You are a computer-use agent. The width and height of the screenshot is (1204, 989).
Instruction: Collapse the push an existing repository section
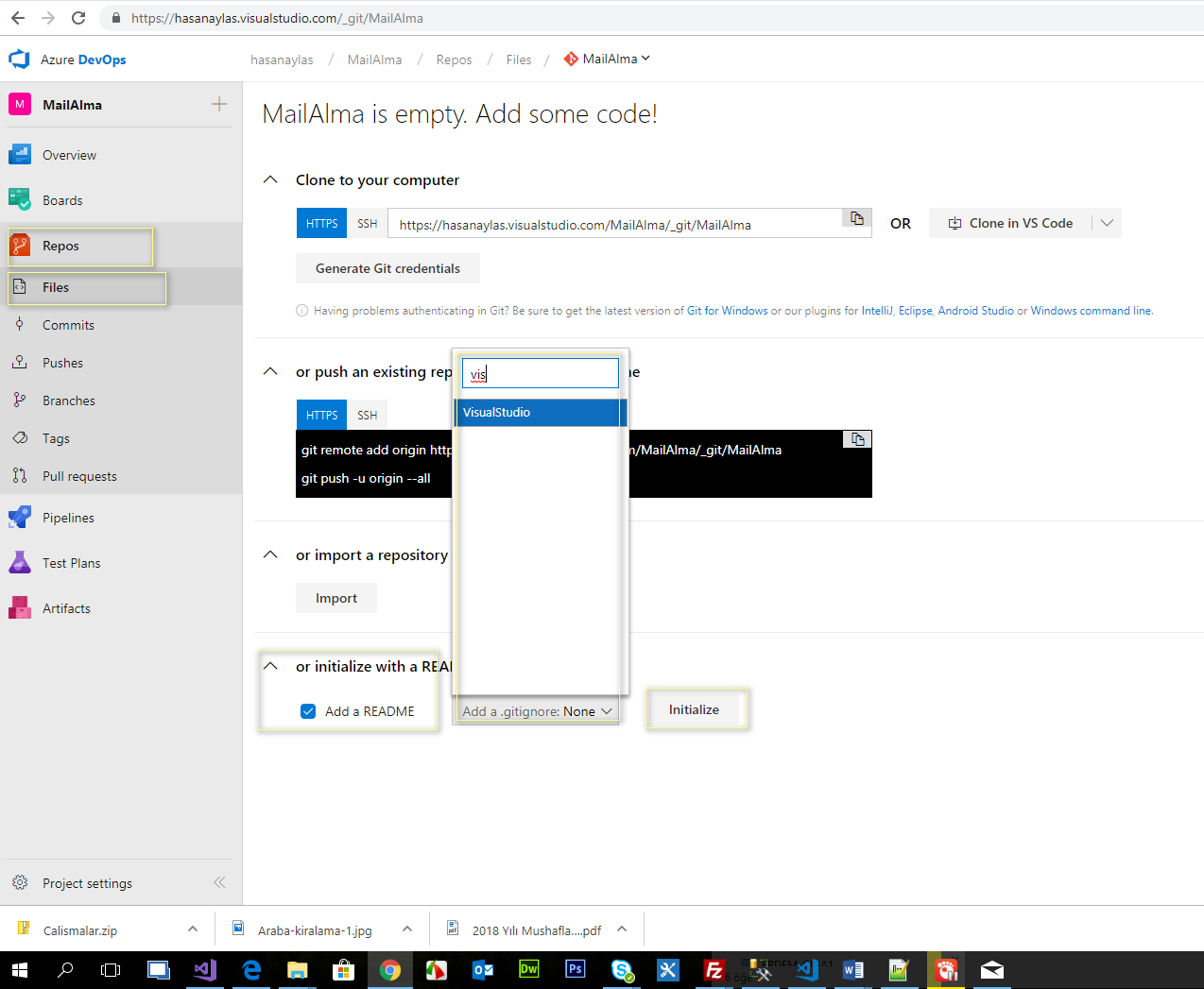(x=270, y=371)
